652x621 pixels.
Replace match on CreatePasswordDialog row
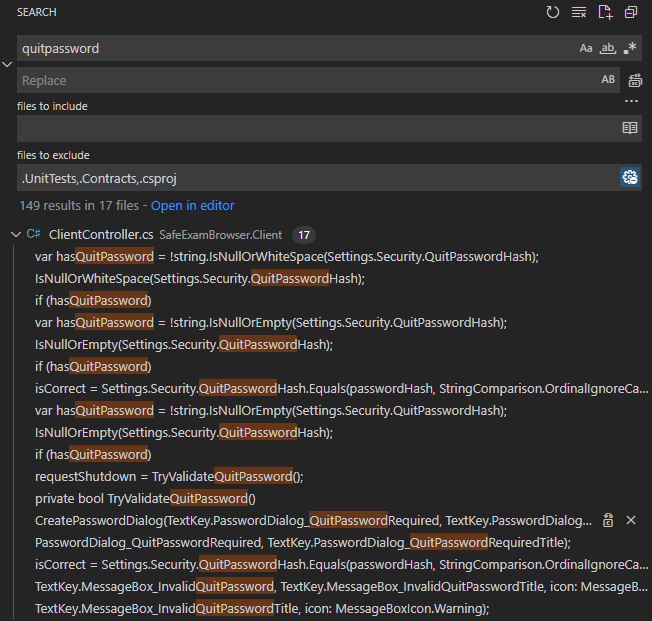608,520
